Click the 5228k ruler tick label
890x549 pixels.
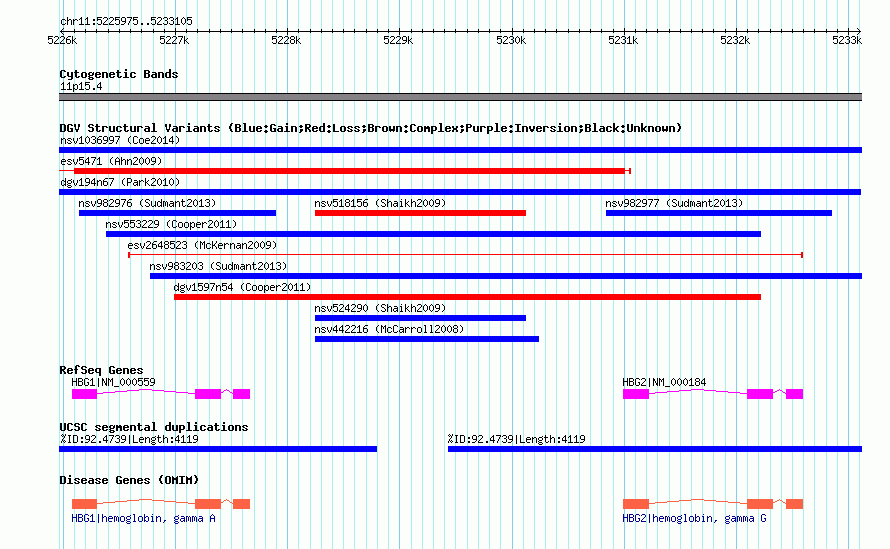point(286,40)
